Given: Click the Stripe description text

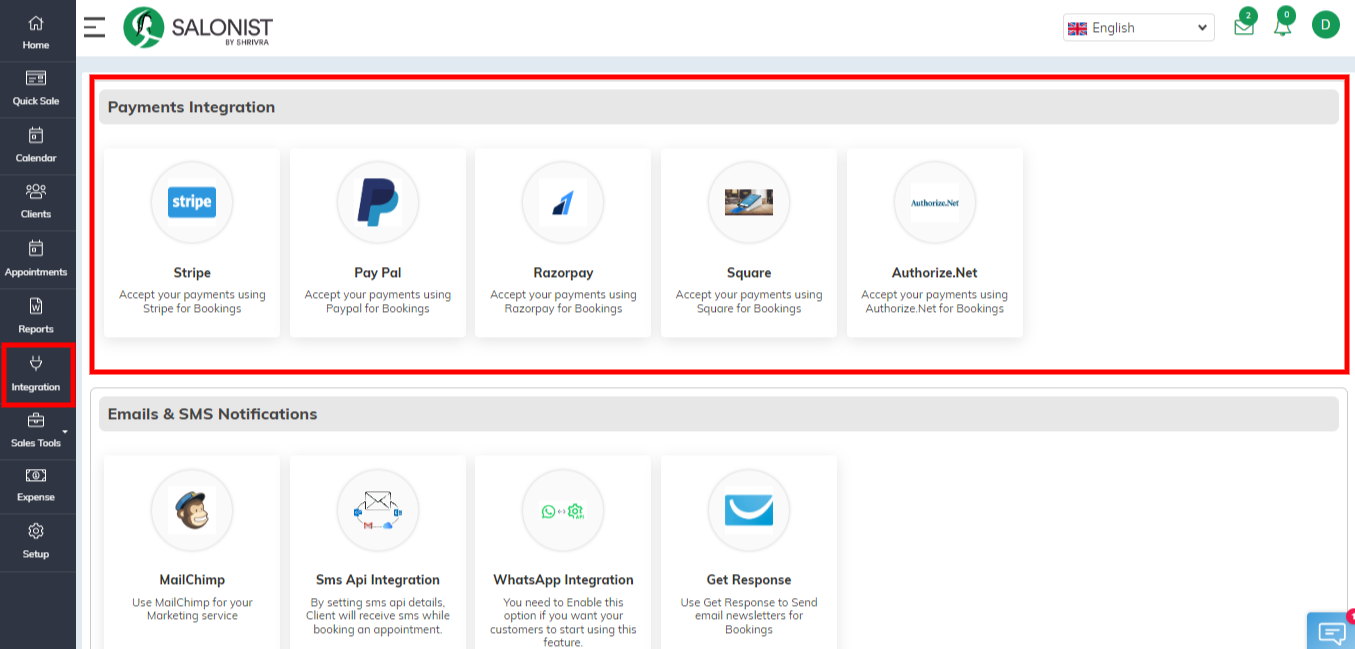Looking at the screenshot, I should 192,302.
